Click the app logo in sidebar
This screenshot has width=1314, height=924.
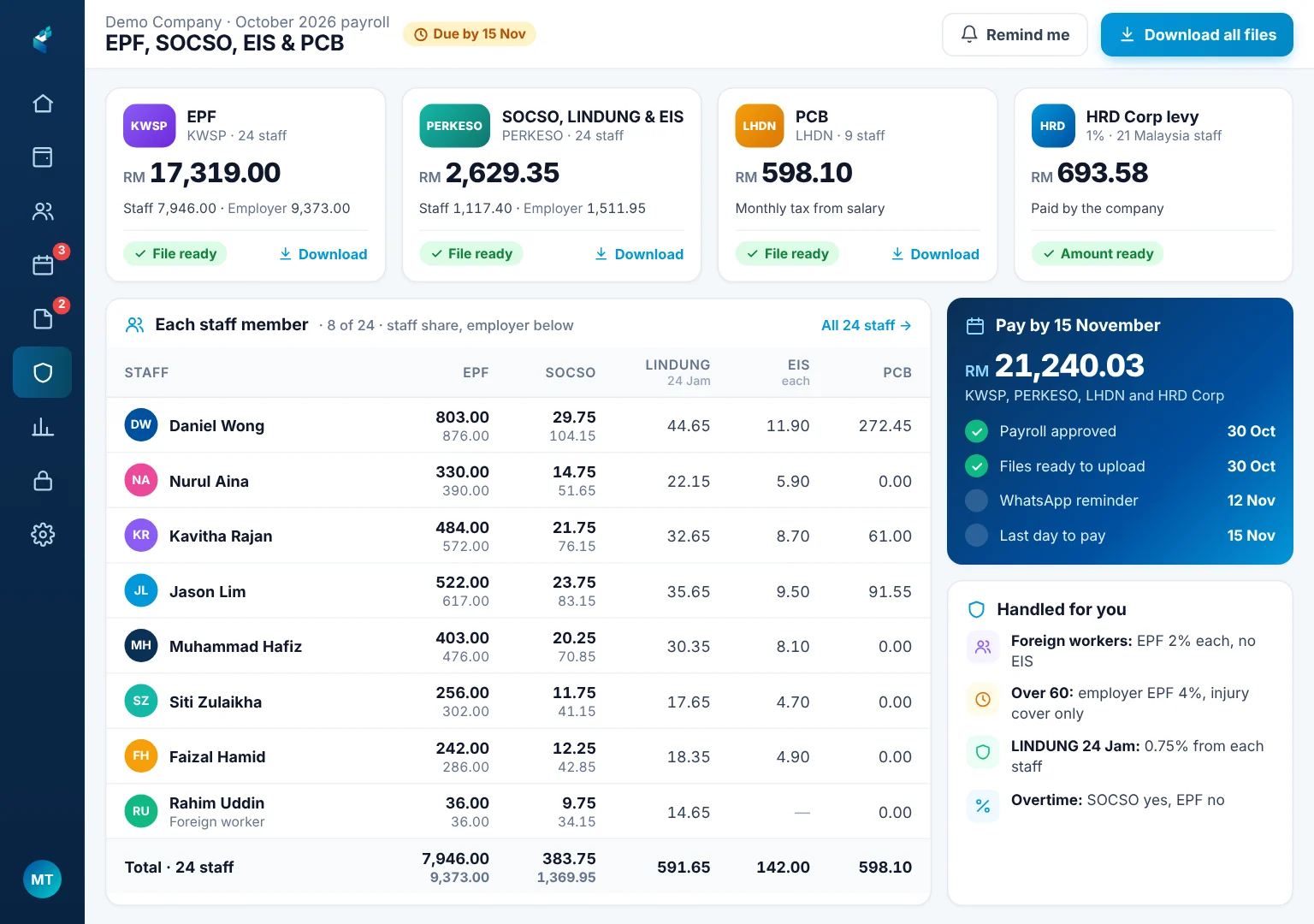click(x=43, y=38)
